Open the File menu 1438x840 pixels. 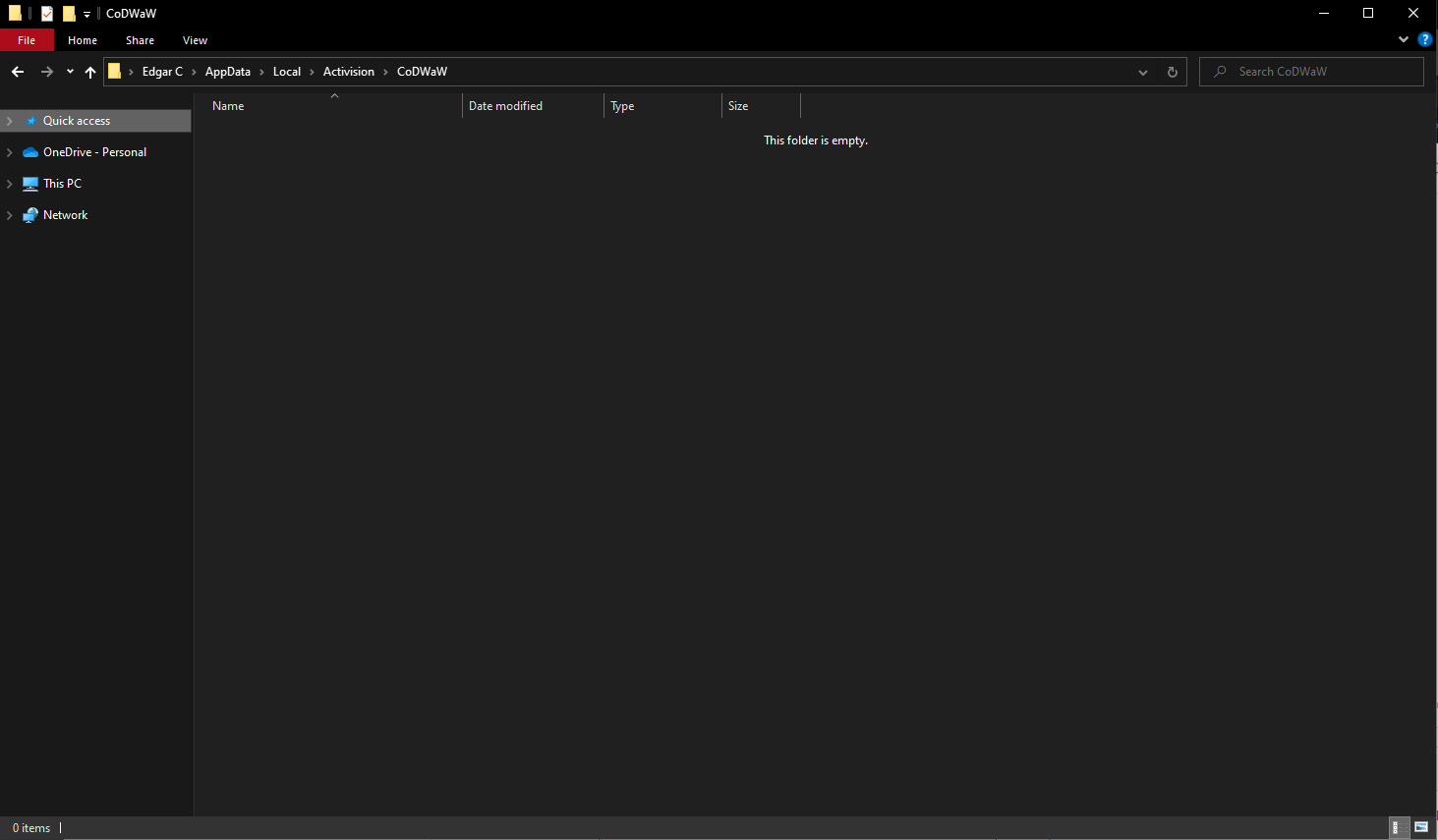tap(27, 40)
